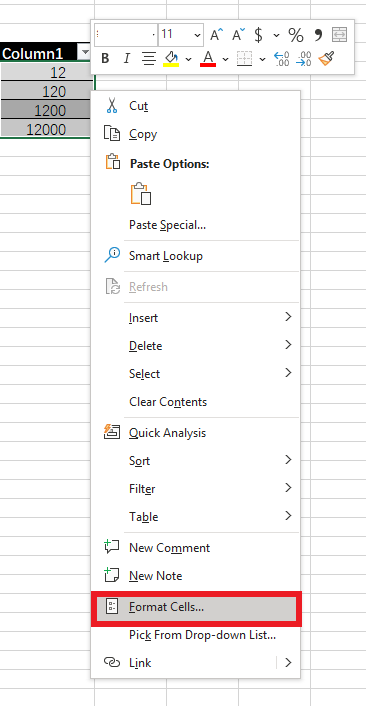The image size is (366, 706).
Task: Open Paste Special option
Action: click(167, 225)
